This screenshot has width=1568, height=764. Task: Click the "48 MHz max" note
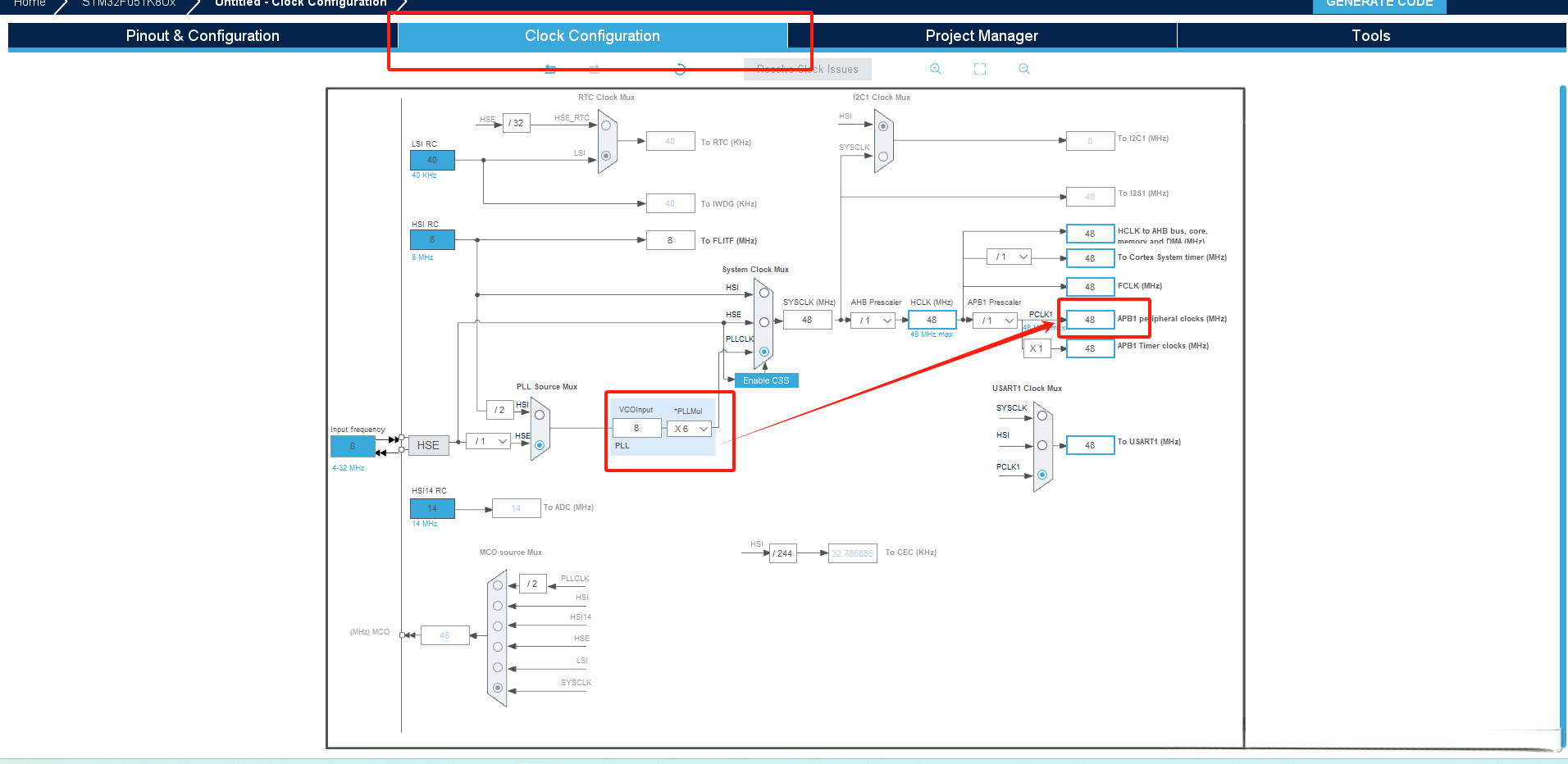pyautogui.click(x=932, y=334)
